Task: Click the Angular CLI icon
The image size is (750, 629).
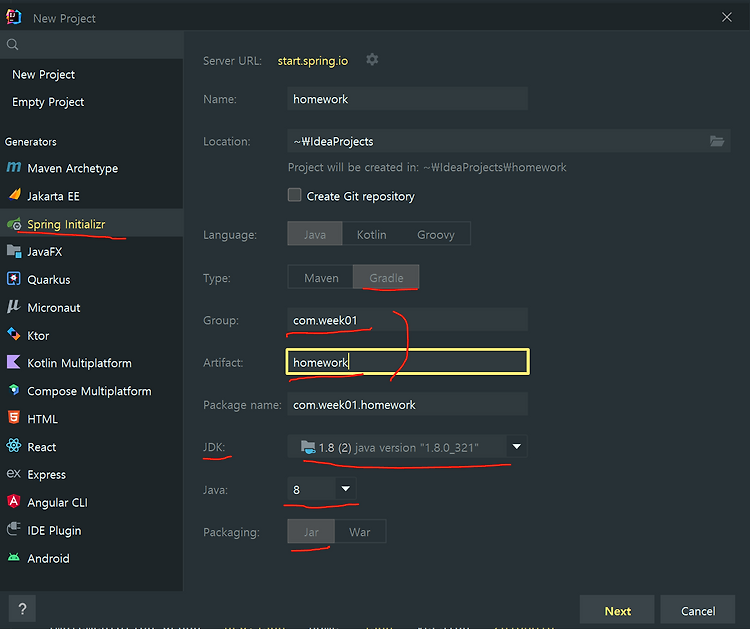Action: 14,501
